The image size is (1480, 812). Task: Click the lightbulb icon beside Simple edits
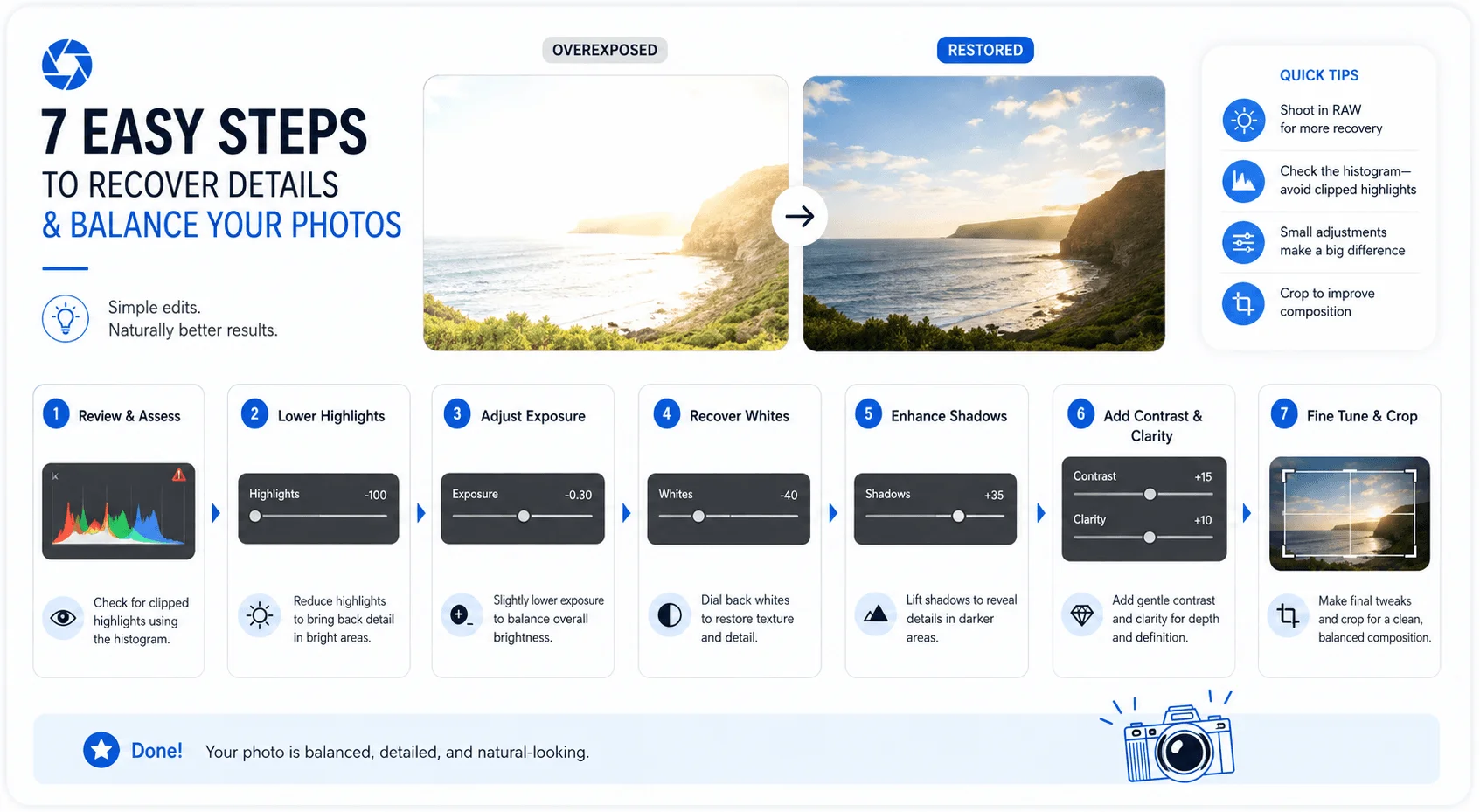[66, 318]
